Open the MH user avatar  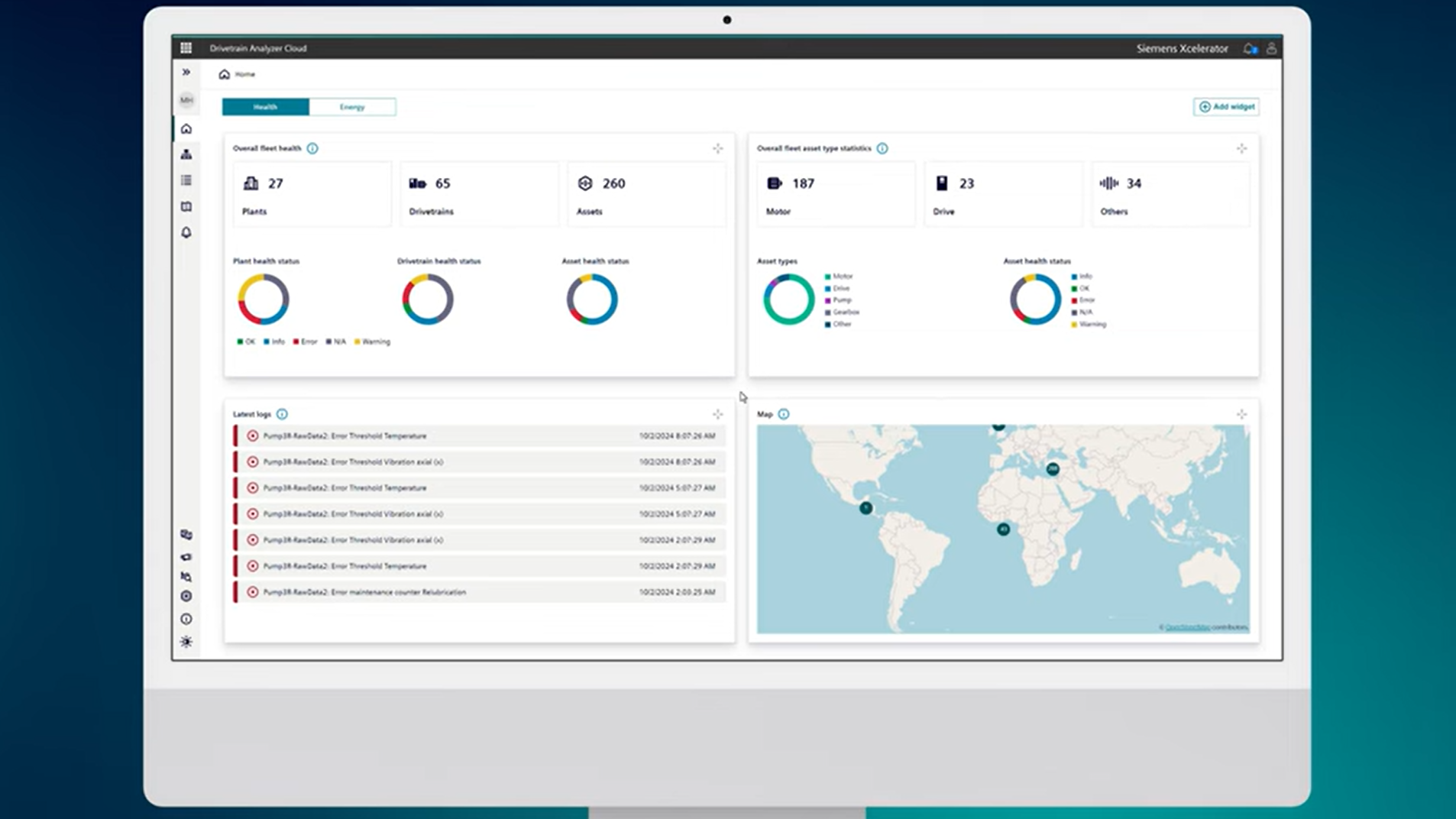tap(186, 100)
